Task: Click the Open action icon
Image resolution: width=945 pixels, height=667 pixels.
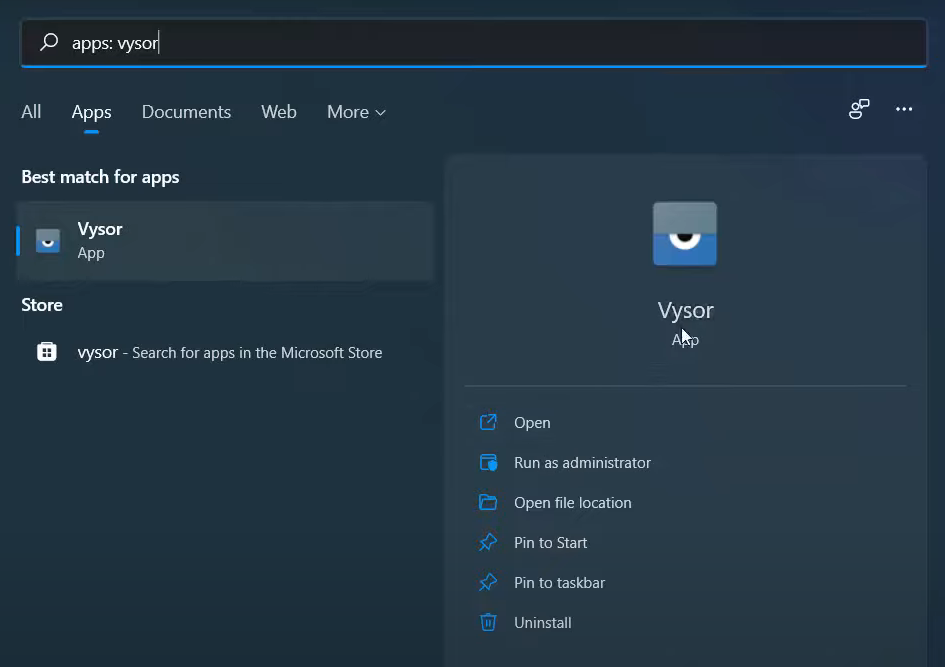Action: tap(488, 422)
